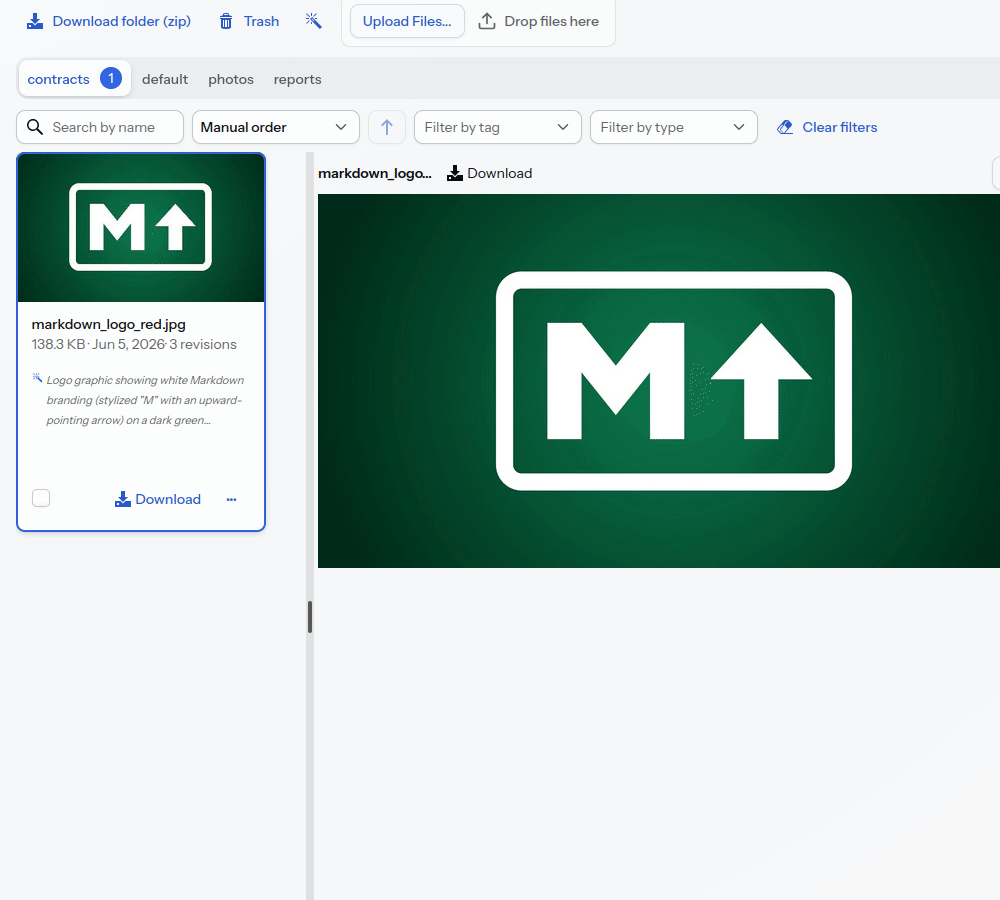Image resolution: width=1000 pixels, height=900 pixels.
Task: Focus the Search by name field
Action: (100, 127)
